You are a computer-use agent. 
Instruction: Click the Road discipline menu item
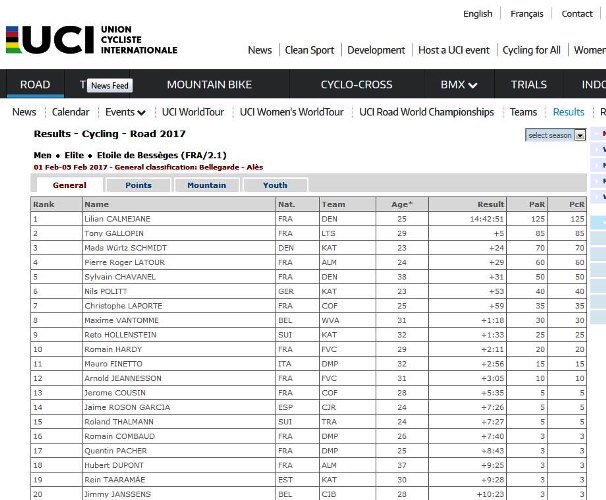[35, 85]
